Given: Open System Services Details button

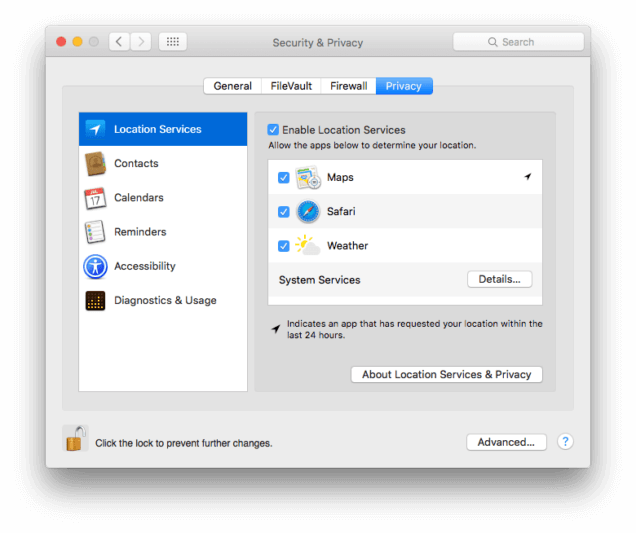Looking at the screenshot, I should (x=499, y=279).
